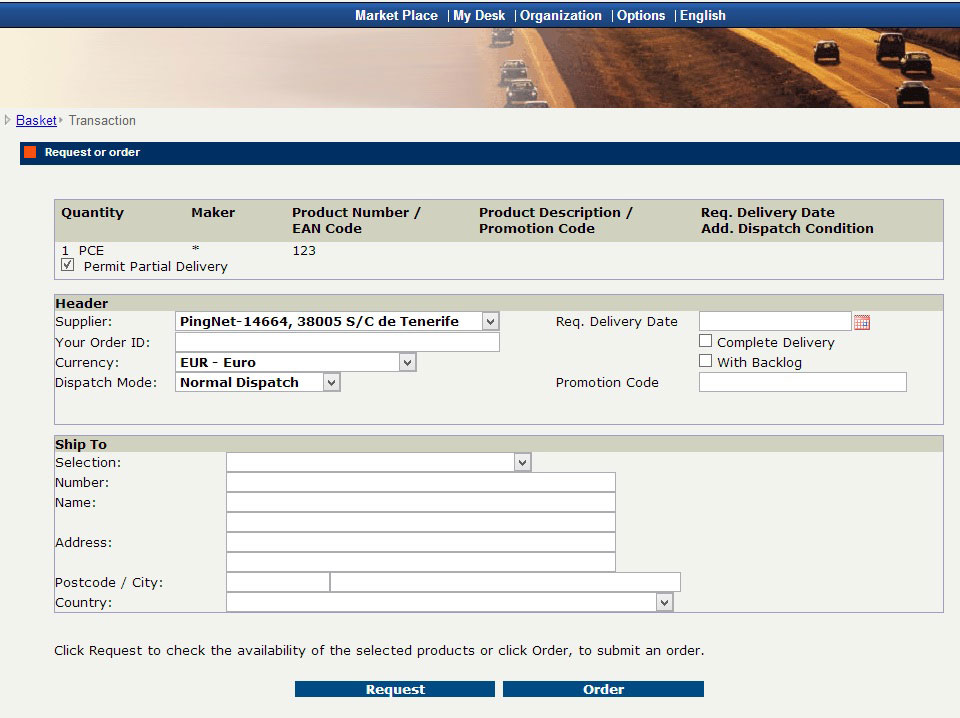The image size is (960, 718).
Task: Expand the Ship To Selection dropdown
Action: click(x=378, y=462)
